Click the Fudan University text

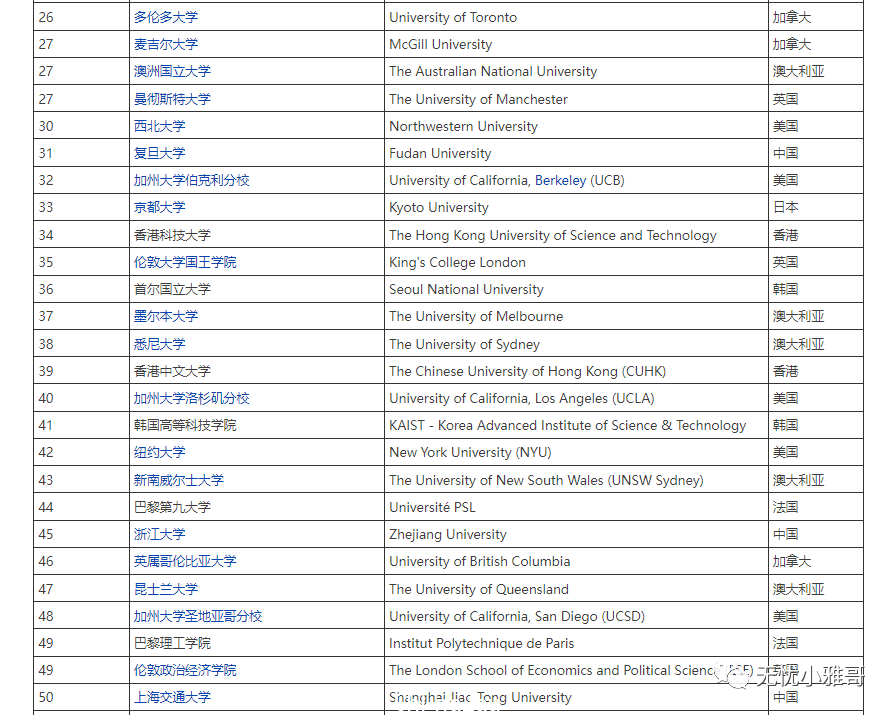coord(440,153)
